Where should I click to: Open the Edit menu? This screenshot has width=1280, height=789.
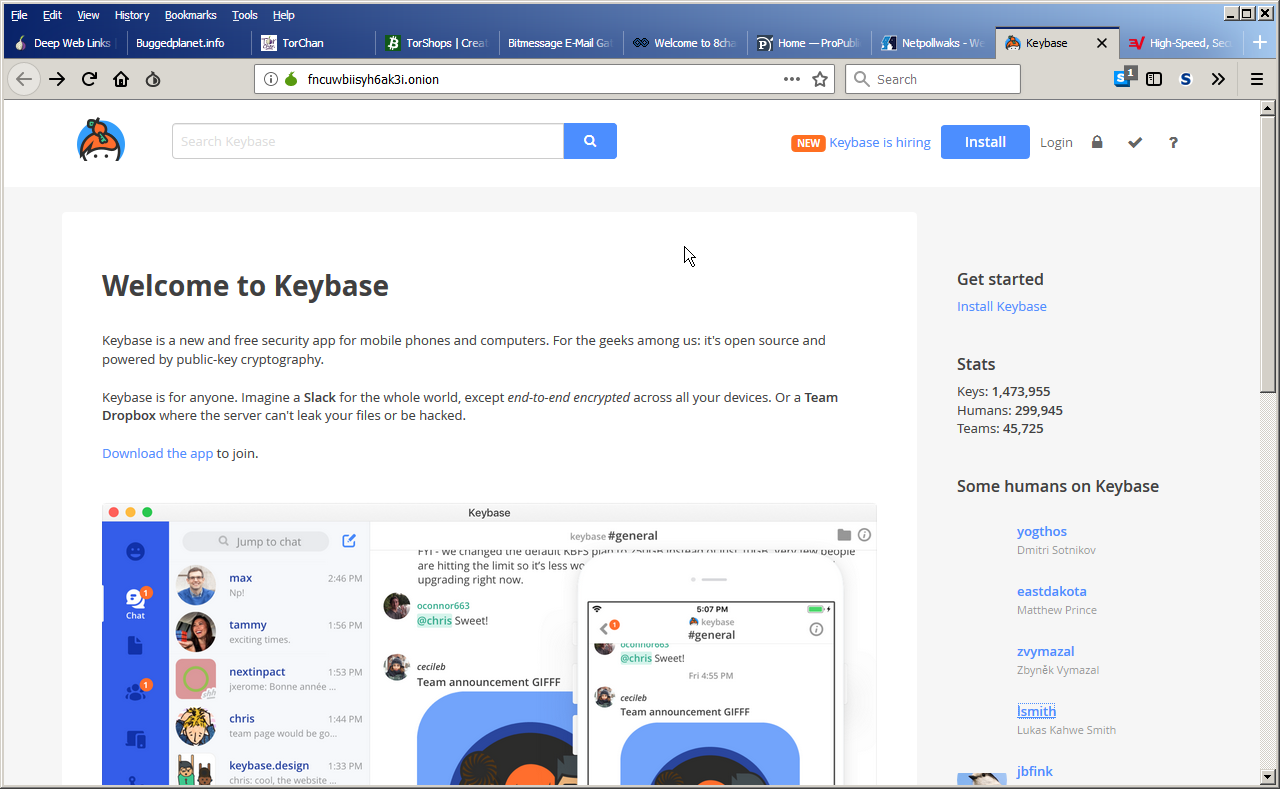coord(52,15)
